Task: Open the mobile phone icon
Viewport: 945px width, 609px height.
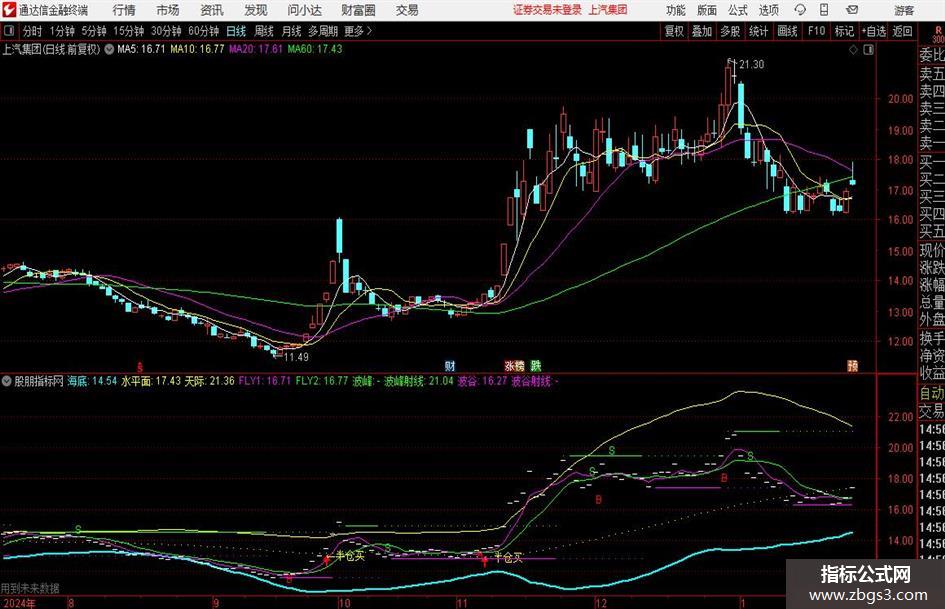Action: pyautogui.click(x=824, y=10)
